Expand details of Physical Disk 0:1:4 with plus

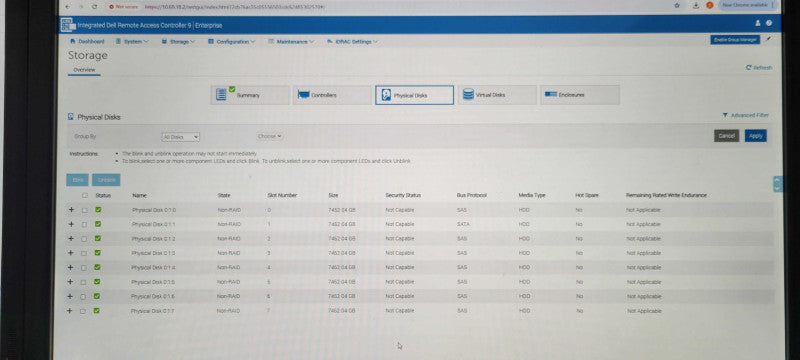(70, 267)
